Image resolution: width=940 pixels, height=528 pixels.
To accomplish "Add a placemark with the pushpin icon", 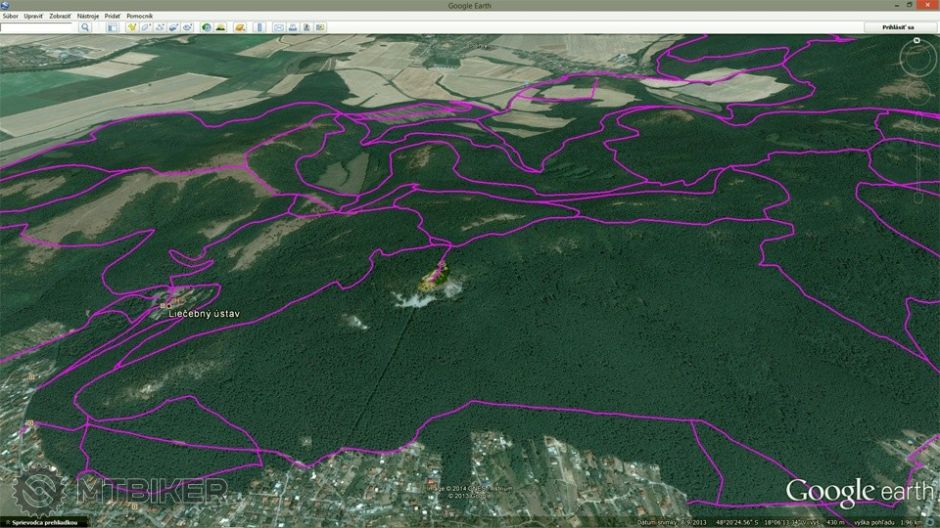I will pos(131,27).
